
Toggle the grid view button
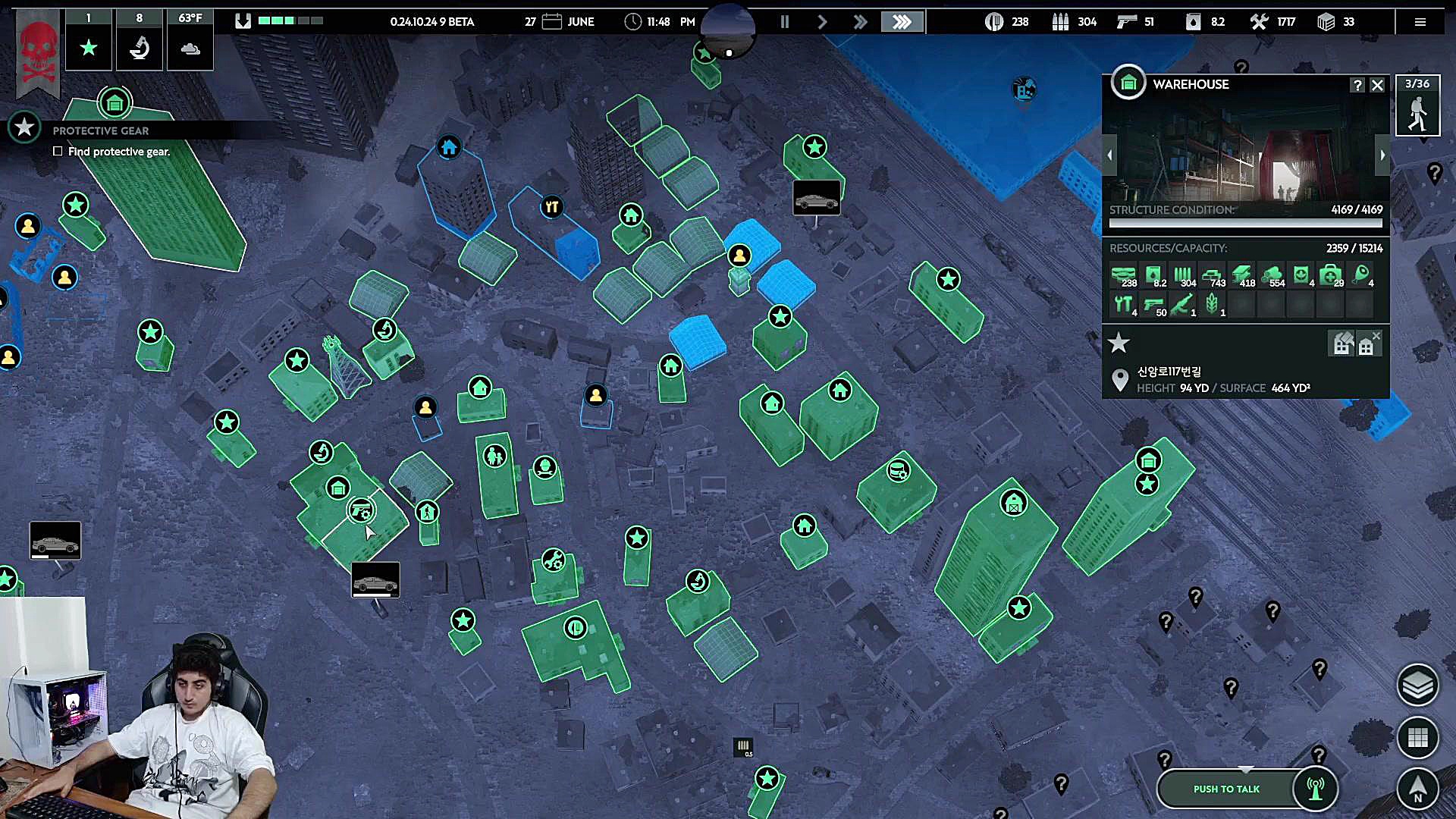pyautogui.click(x=1417, y=737)
